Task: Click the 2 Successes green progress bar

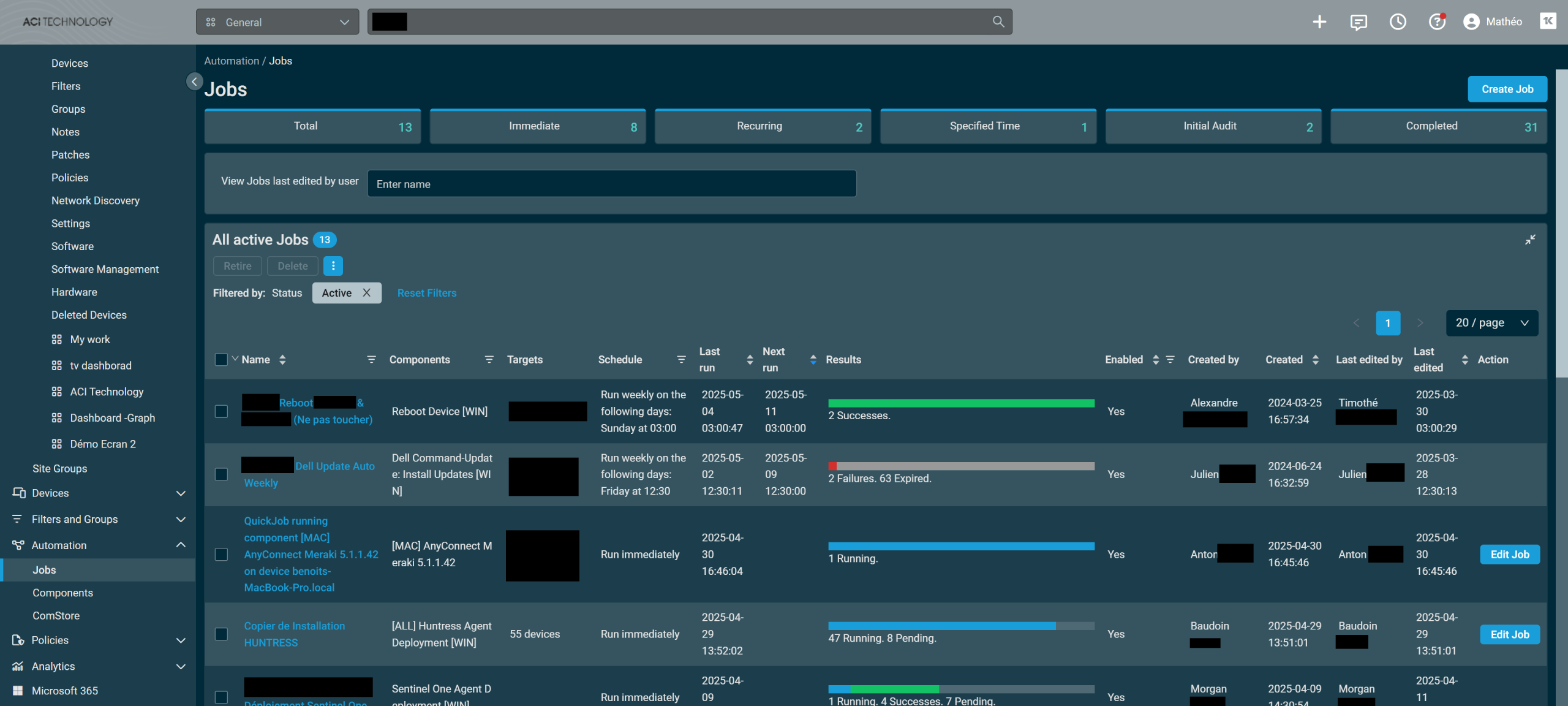Action: [961, 403]
